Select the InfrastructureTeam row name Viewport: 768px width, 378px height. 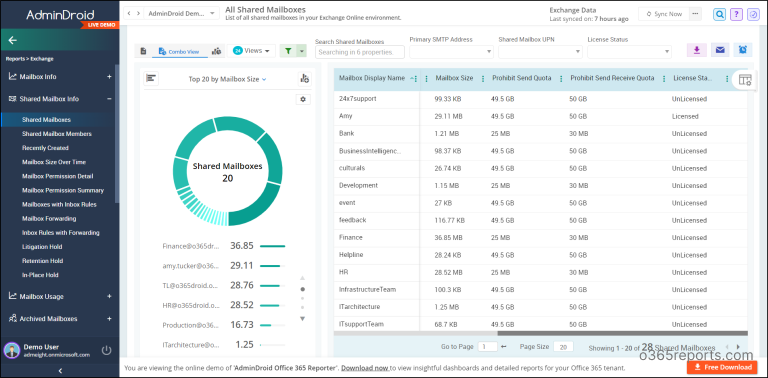coord(367,290)
